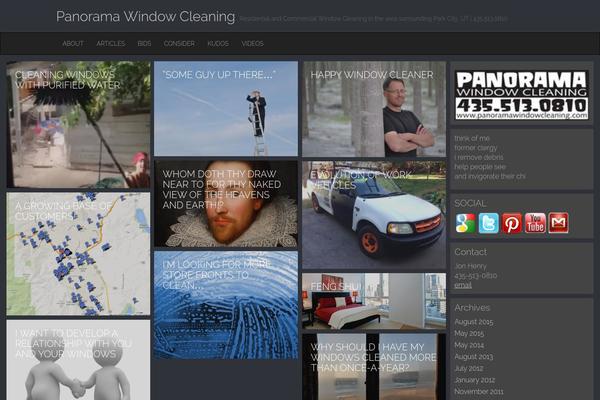Click the SOCIAL heading

click(470, 203)
